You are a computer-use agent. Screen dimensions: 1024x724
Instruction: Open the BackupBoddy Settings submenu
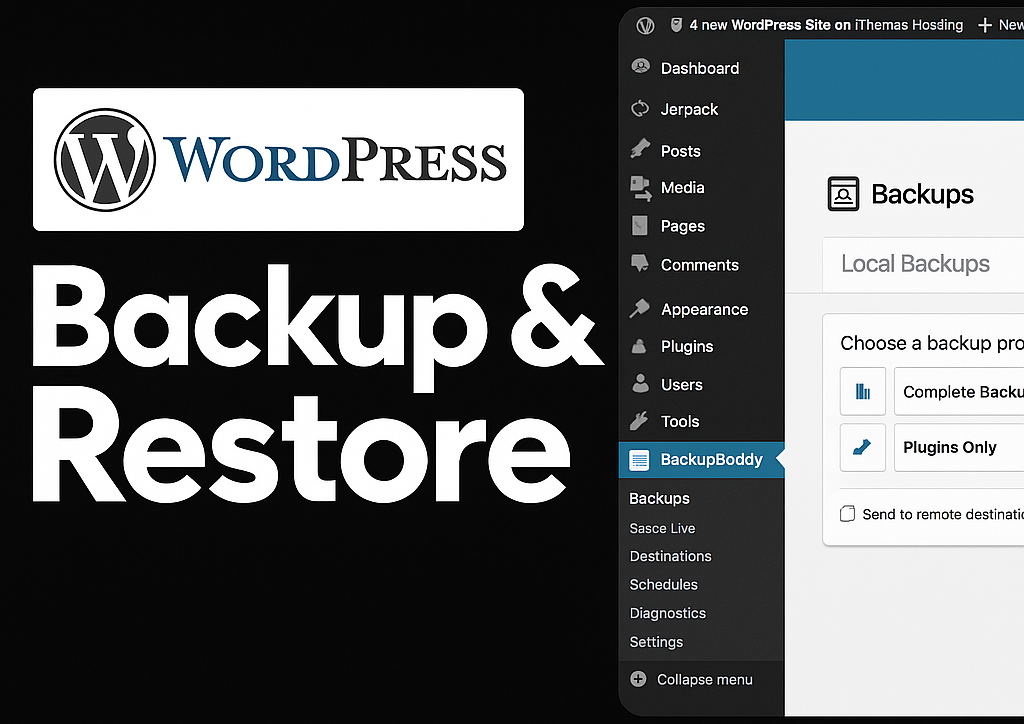(x=656, y=642)
